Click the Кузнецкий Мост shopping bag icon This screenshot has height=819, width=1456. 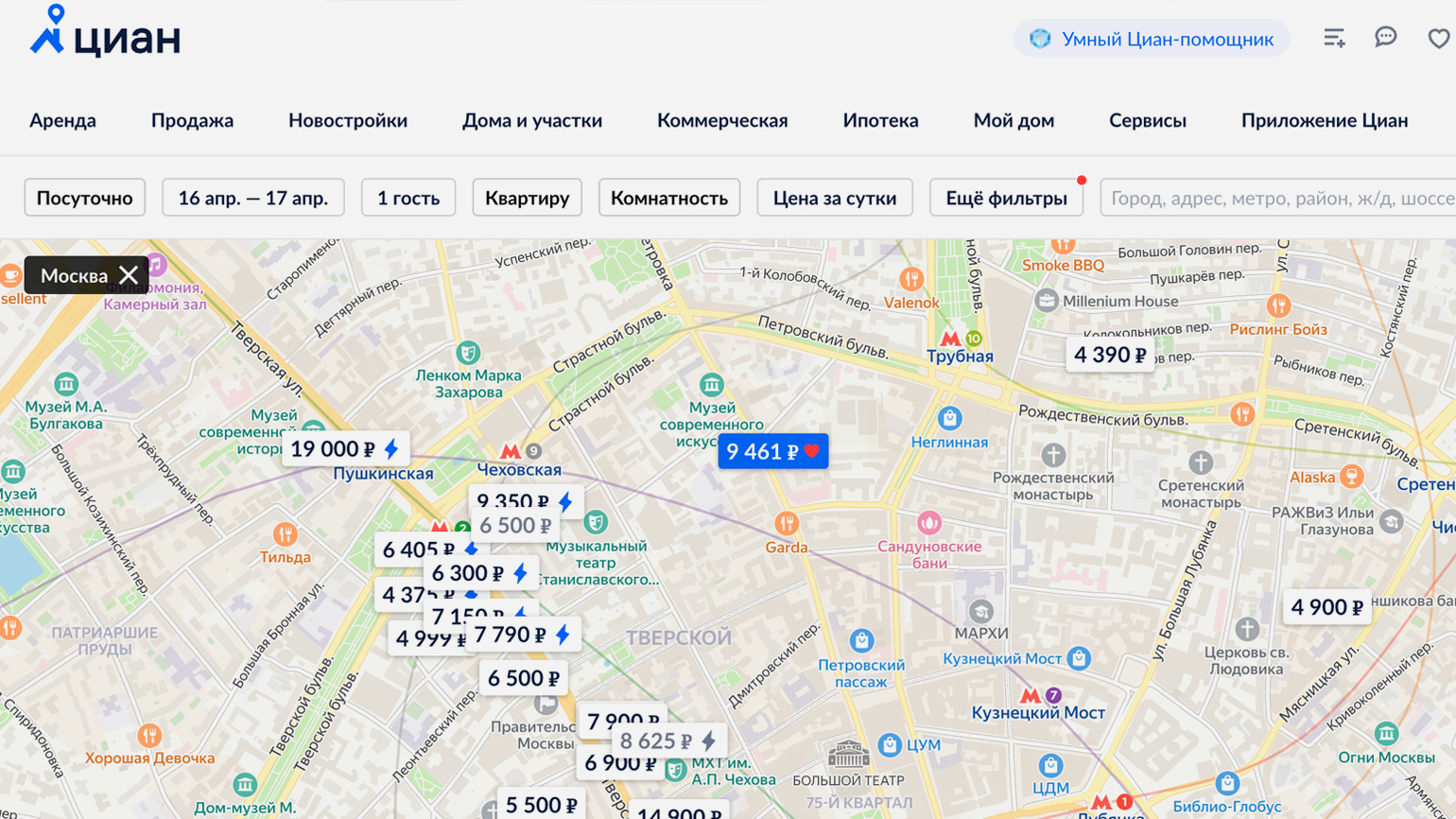[1079, 657]
